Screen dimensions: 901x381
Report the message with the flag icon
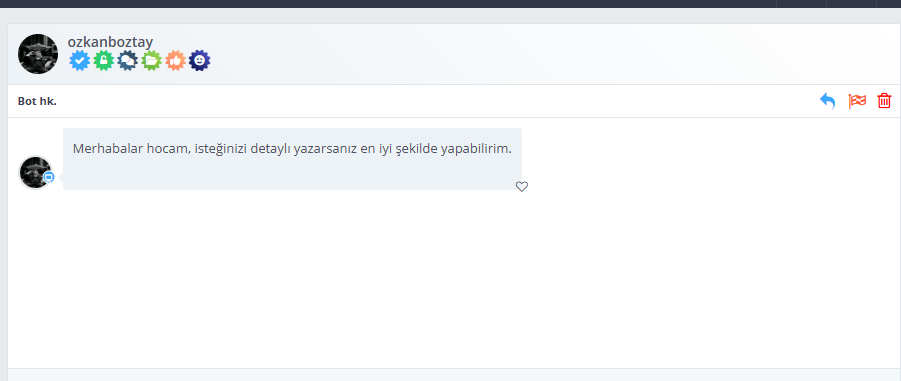[x=857, y=101]
